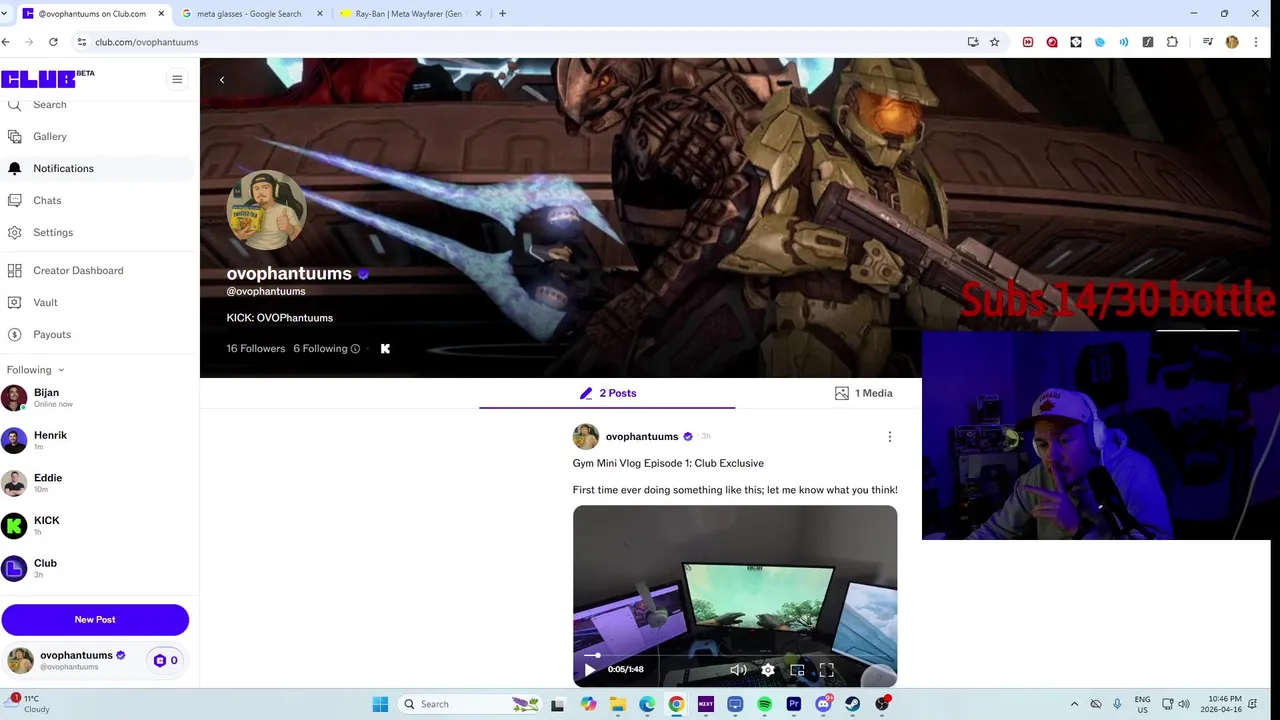Open Steam from the taskbar

click(x=852, y=704)
